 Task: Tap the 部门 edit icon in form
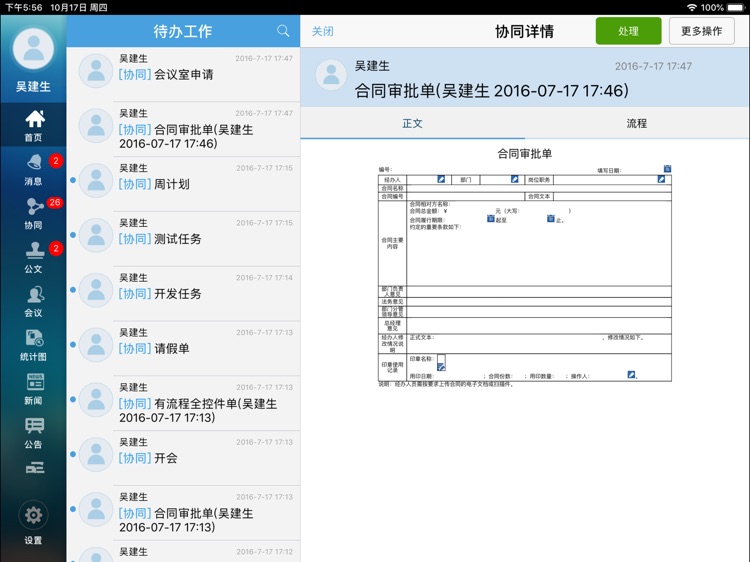click(514, 179)
